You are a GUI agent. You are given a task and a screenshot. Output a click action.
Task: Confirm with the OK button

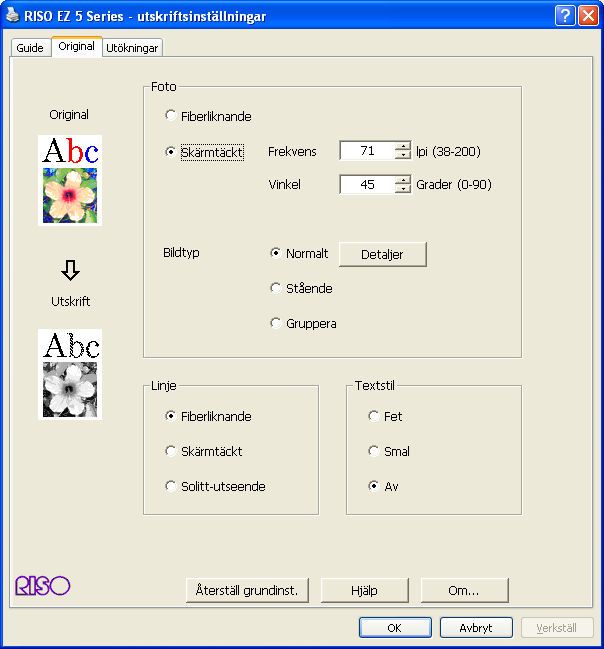[395, 628]
